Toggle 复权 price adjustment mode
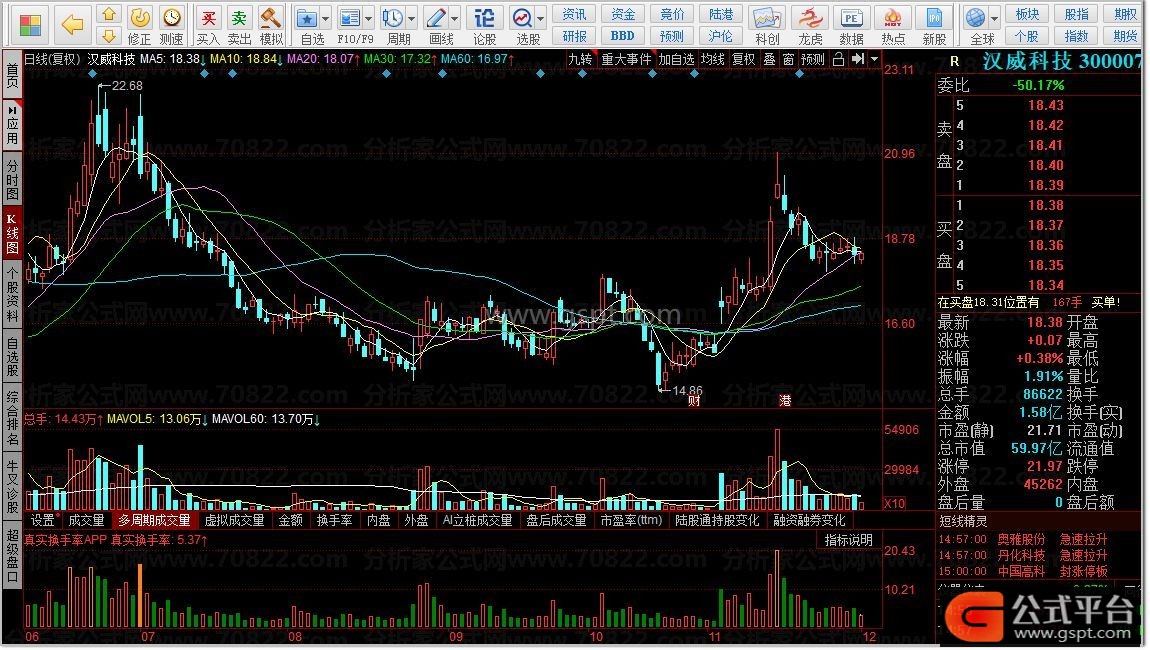The width and height of the screenshot is (1150, 650). point(744,59)
